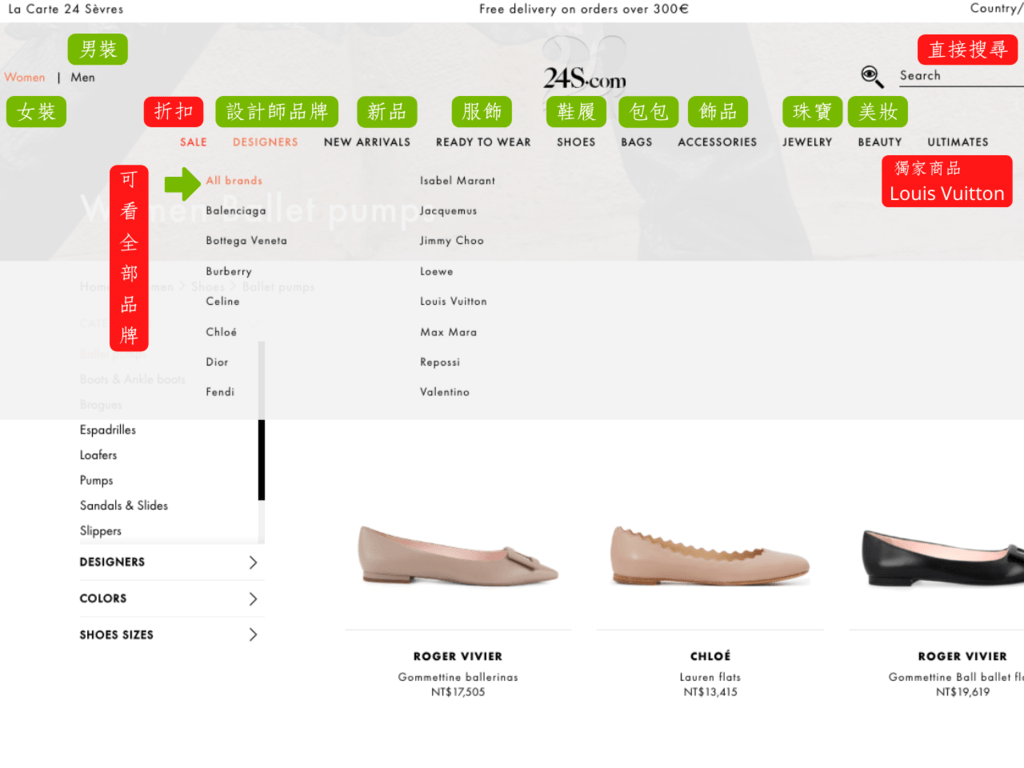The image size is (1024, 768).
Task: Switch to the Men section
Action: click(x=83, y=77)
